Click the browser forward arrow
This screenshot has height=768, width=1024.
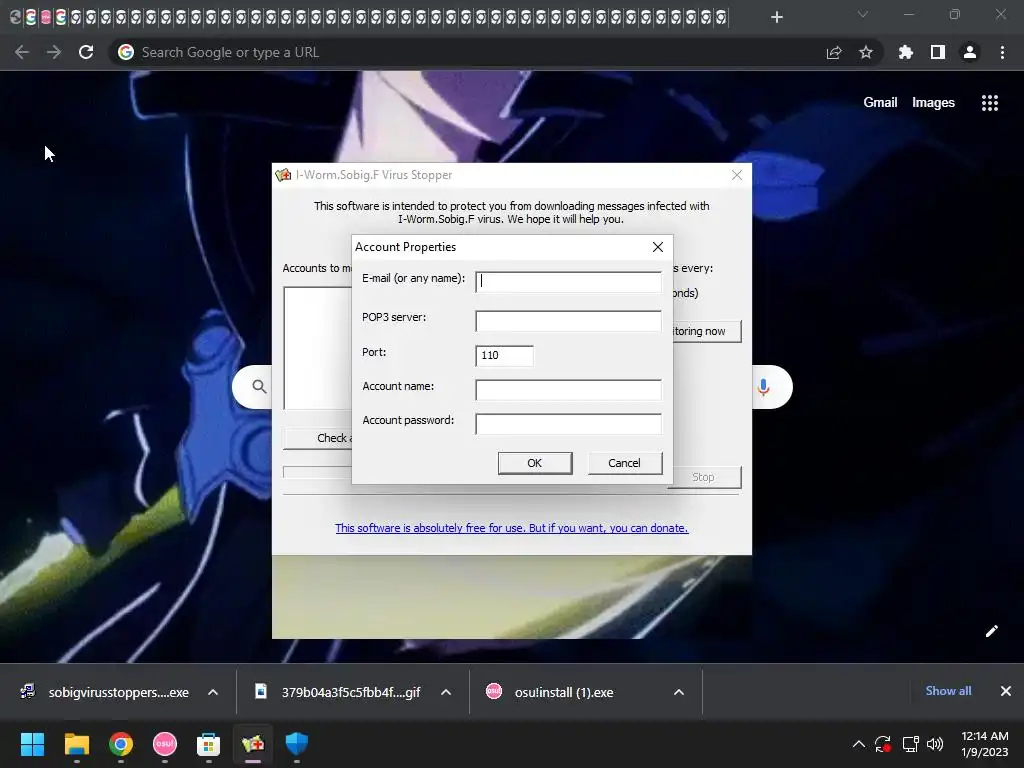coord(54,52)
